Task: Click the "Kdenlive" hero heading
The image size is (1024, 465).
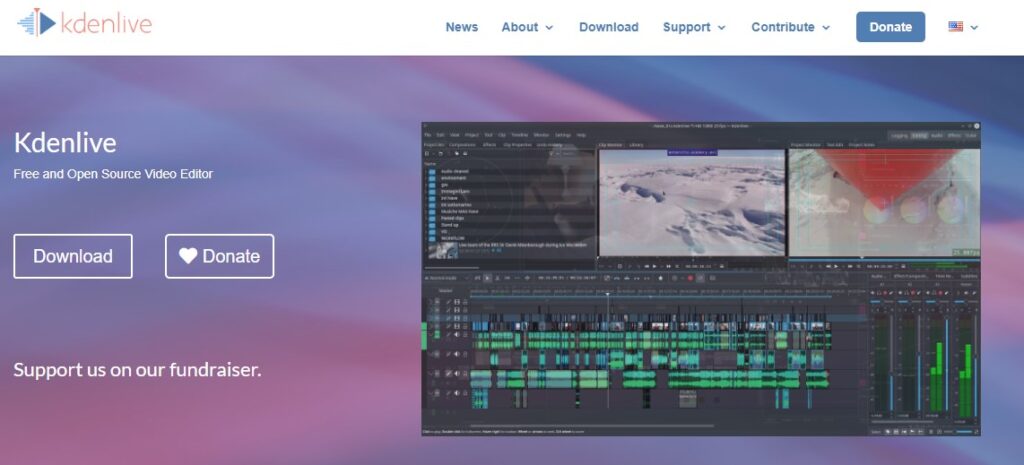Action: [x=65, y=143]
